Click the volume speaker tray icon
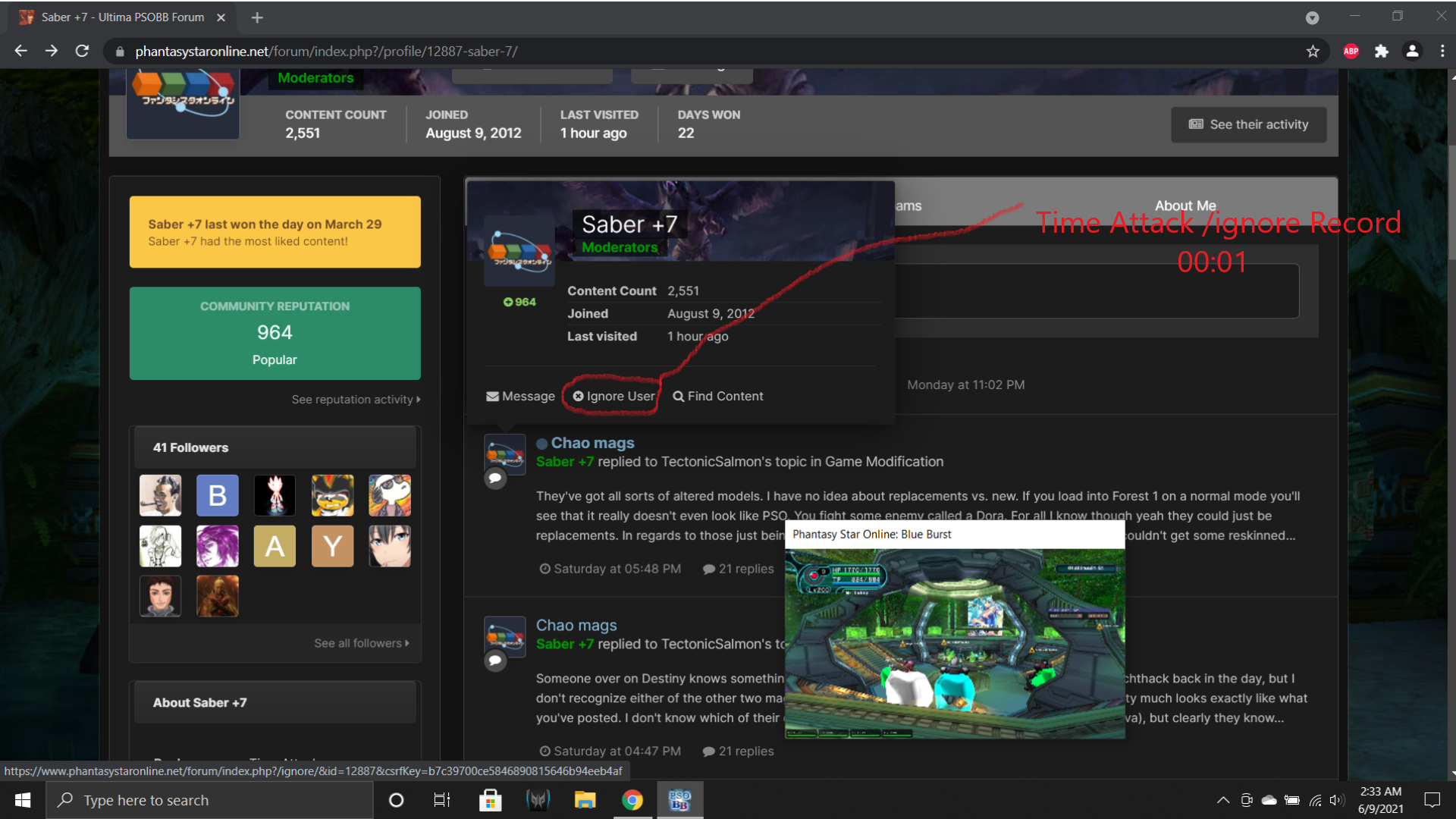 (1336, 800)
